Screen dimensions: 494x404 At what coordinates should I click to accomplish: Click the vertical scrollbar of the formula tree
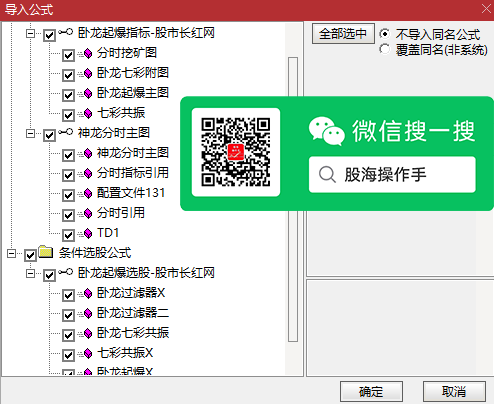pyautogui.click(x=293, y=199)
